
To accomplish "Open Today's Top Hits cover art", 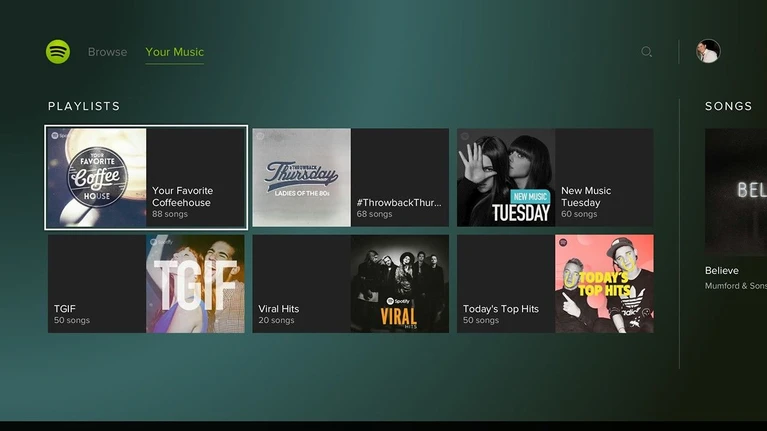I will (x=604, y=284).
